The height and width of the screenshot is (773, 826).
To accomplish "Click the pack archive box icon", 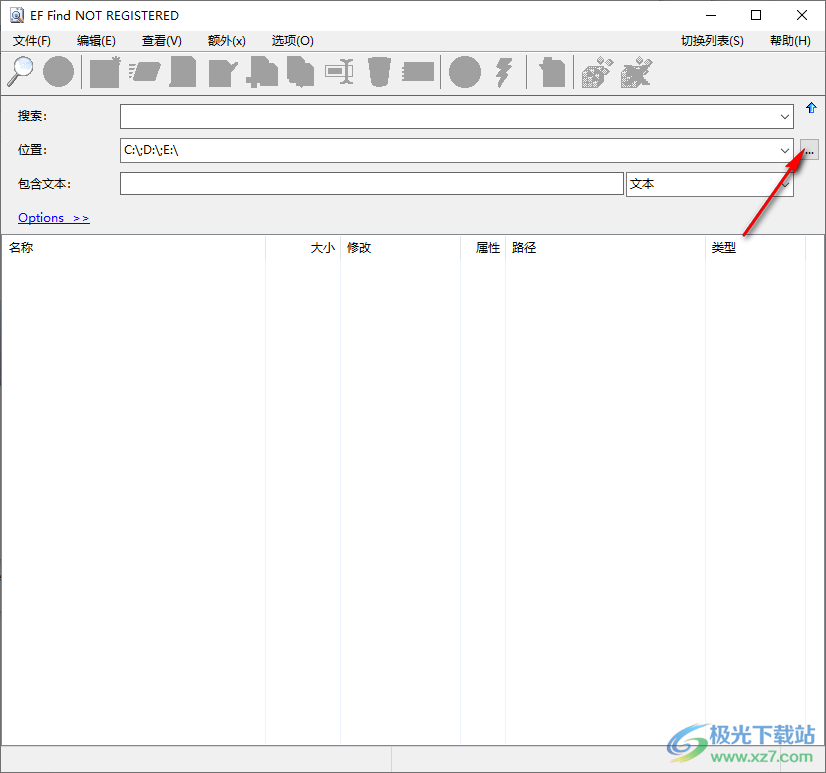I will pyautogui.click(x=597, y=72).
